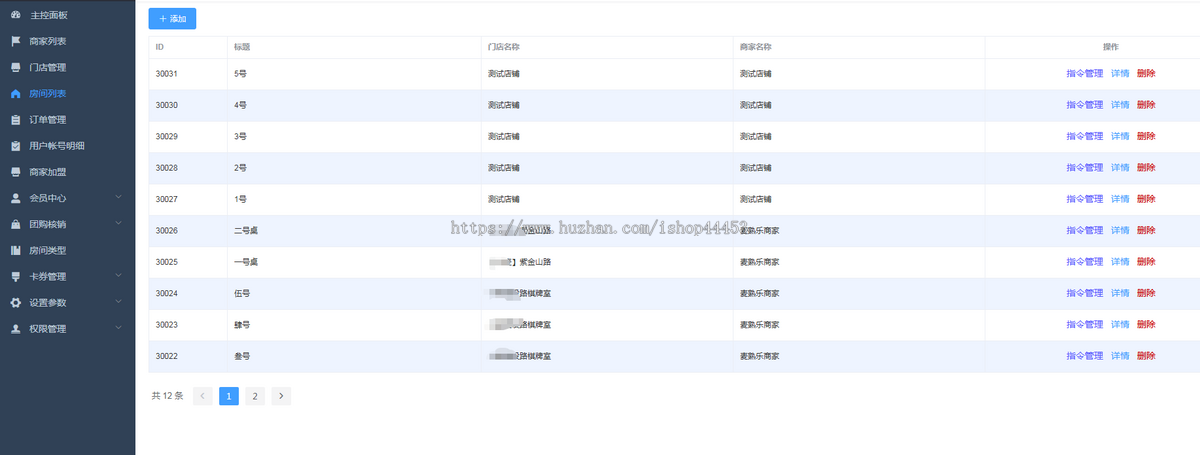Expand the 设置参数 submenu arrow
1200x455 pixels.
(x=119, y=301)
